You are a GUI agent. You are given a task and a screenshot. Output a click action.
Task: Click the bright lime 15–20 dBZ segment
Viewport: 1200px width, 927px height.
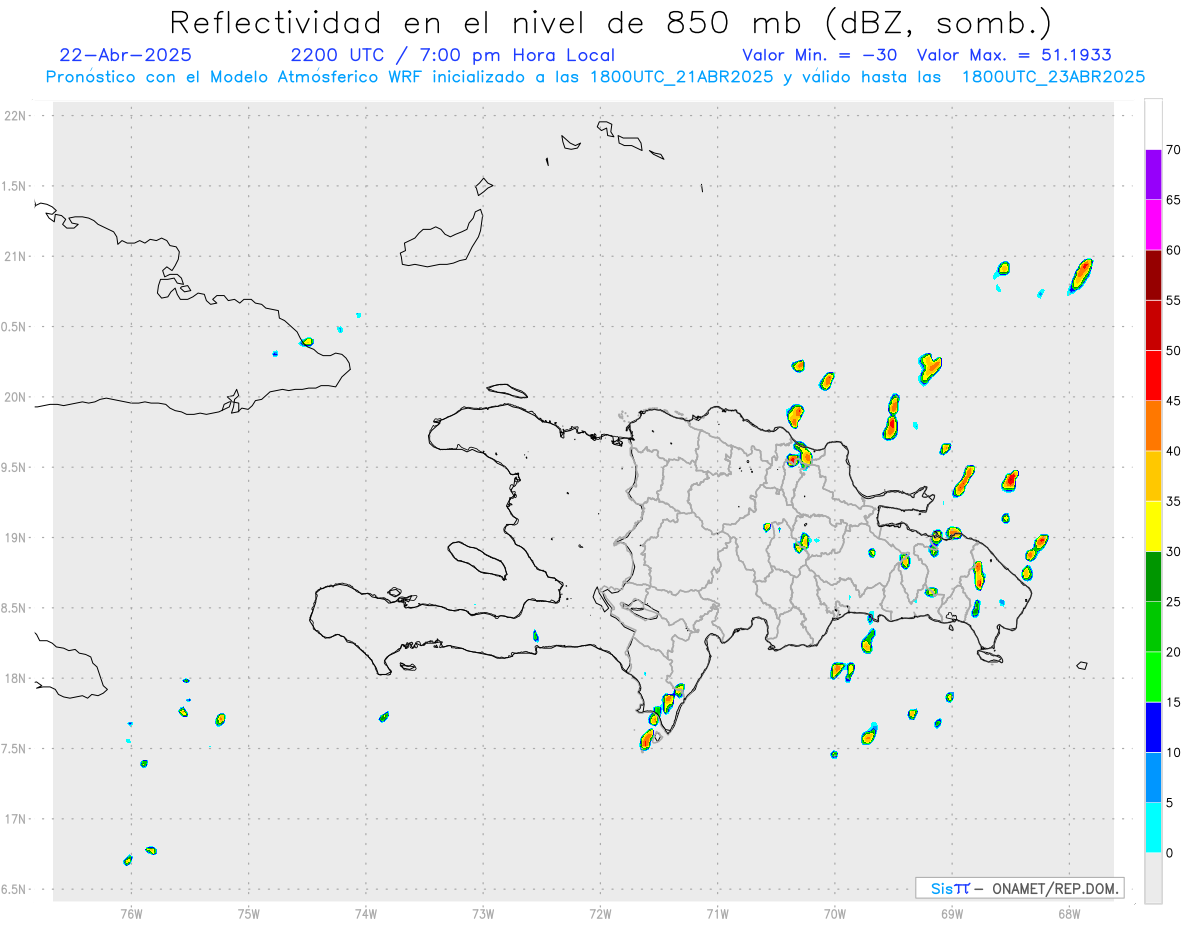tap(1153, 677)
